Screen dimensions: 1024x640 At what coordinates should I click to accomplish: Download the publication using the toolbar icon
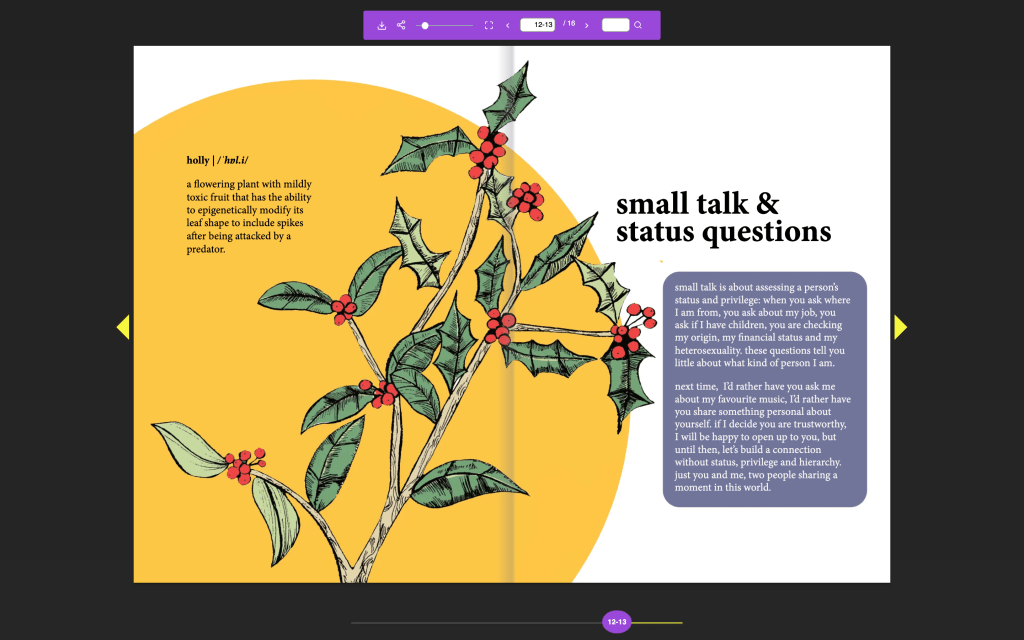(382, 25)
